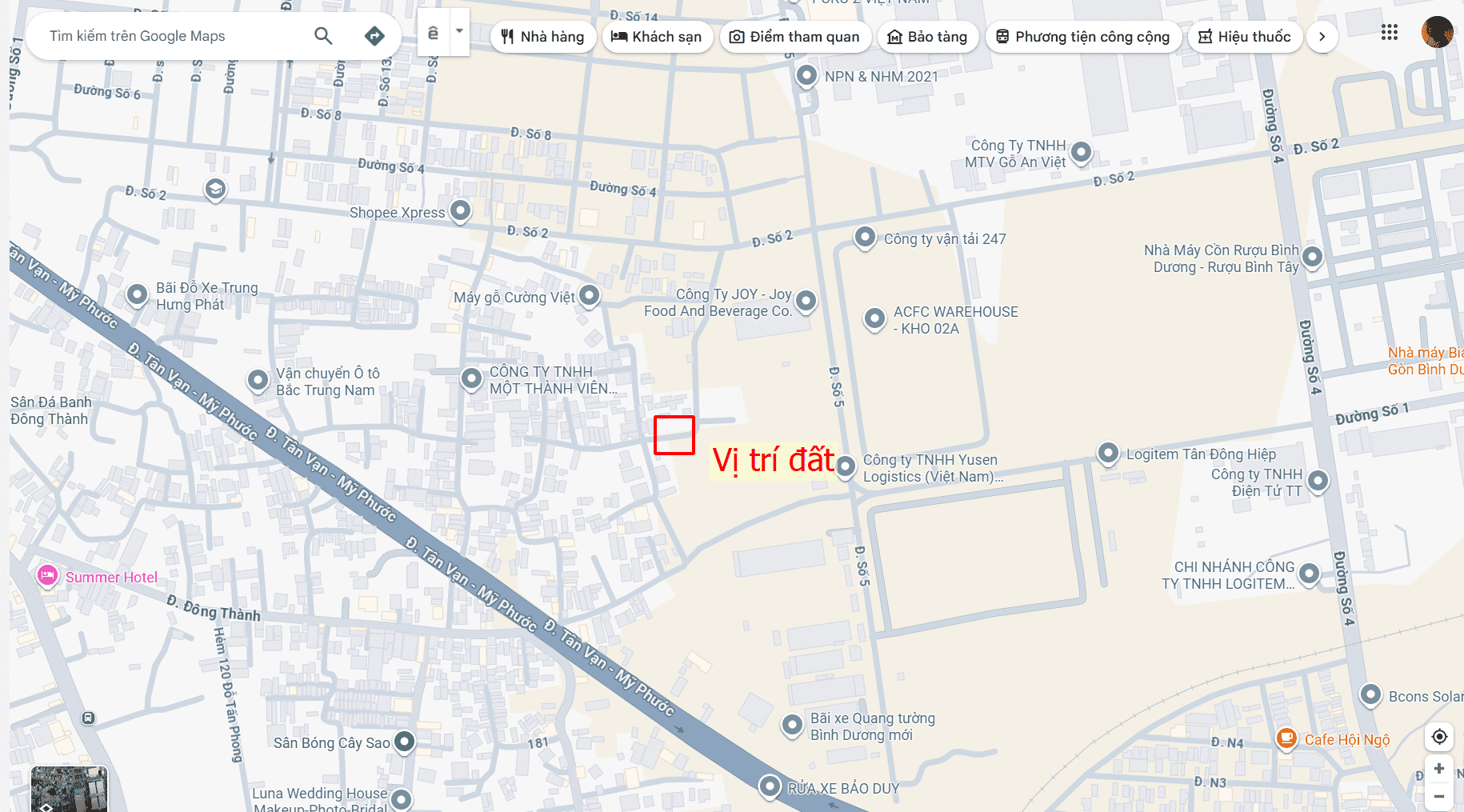Filter map by Khách sạn
1464x812 pixels.
tap(657, 37)
